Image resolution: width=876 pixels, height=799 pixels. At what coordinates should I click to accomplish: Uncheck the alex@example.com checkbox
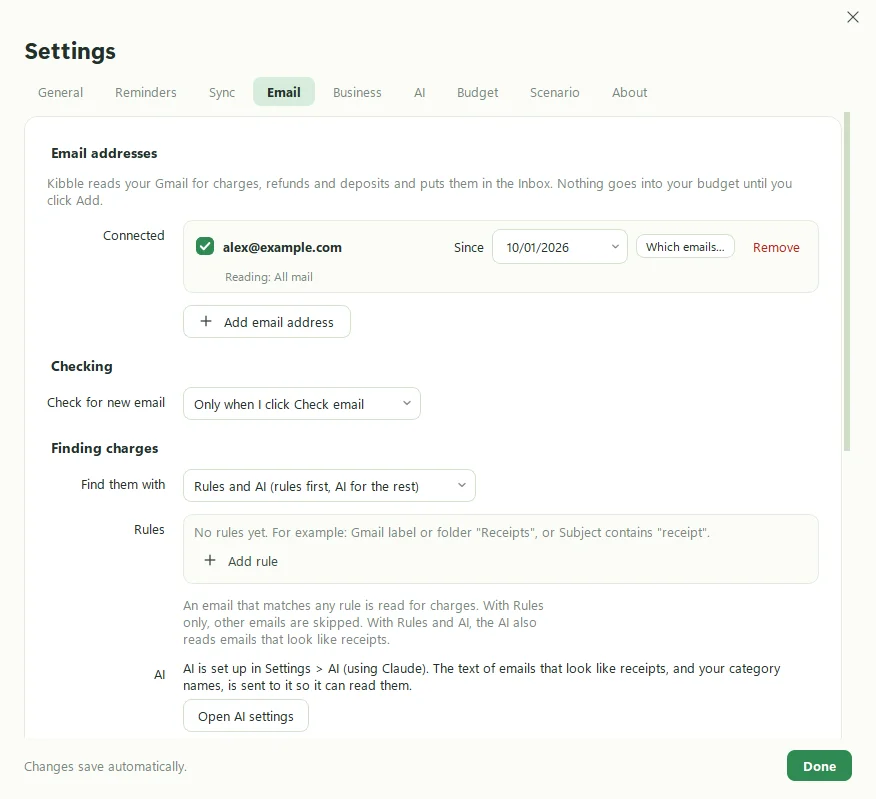tap(205, 246)
